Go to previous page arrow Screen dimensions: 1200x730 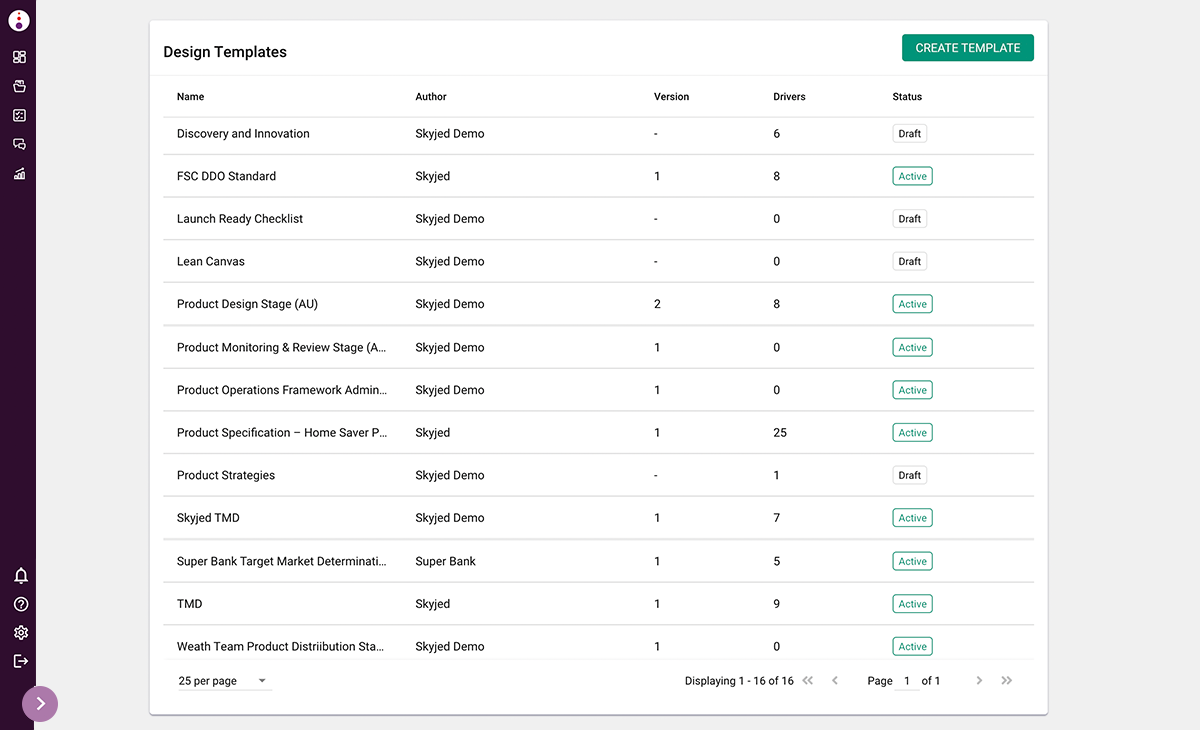coord(835,681)
